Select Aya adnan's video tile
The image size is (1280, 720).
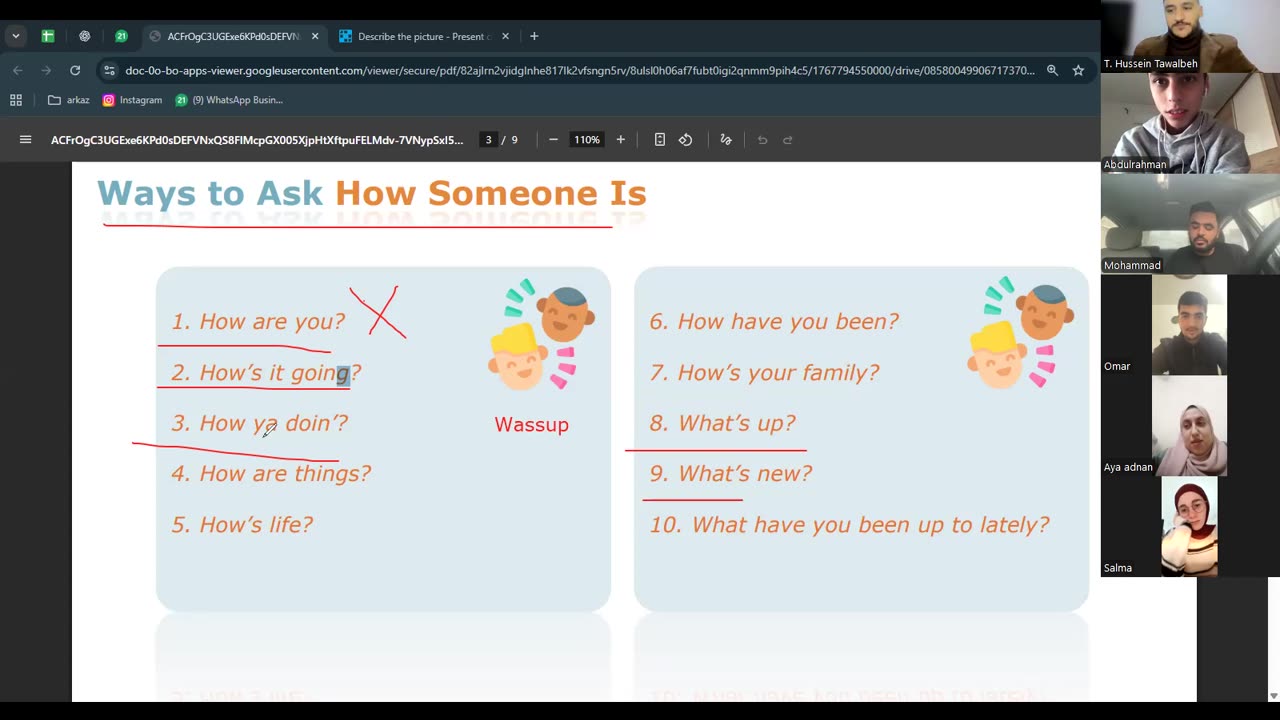tap(1190, 426)
